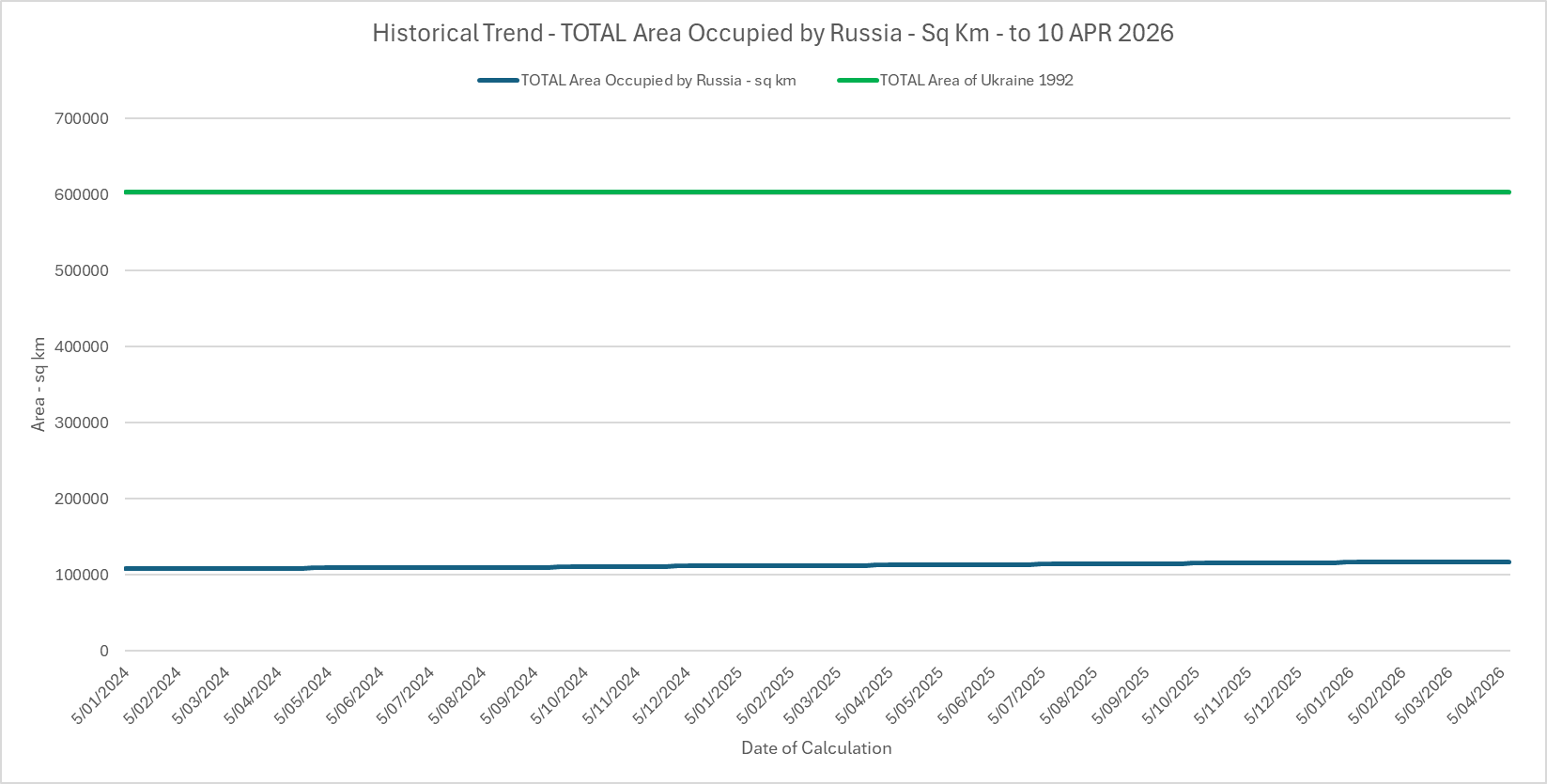This screenshot has width=1547, height=784.
Task: Click the vertical axis title 'Area - sq km'
Action: [x=39, y=384]
